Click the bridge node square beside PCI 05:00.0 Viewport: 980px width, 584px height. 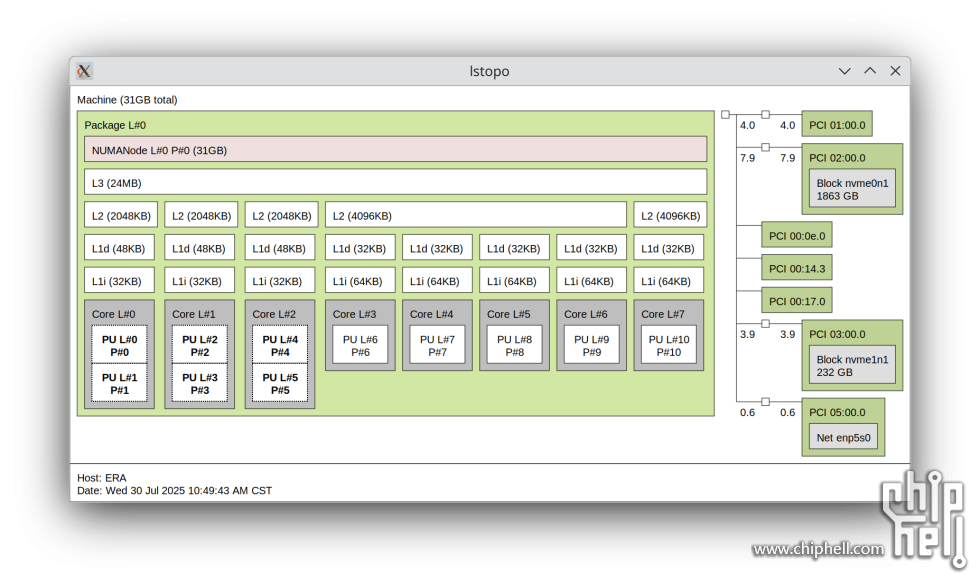(x=766, y=401)
